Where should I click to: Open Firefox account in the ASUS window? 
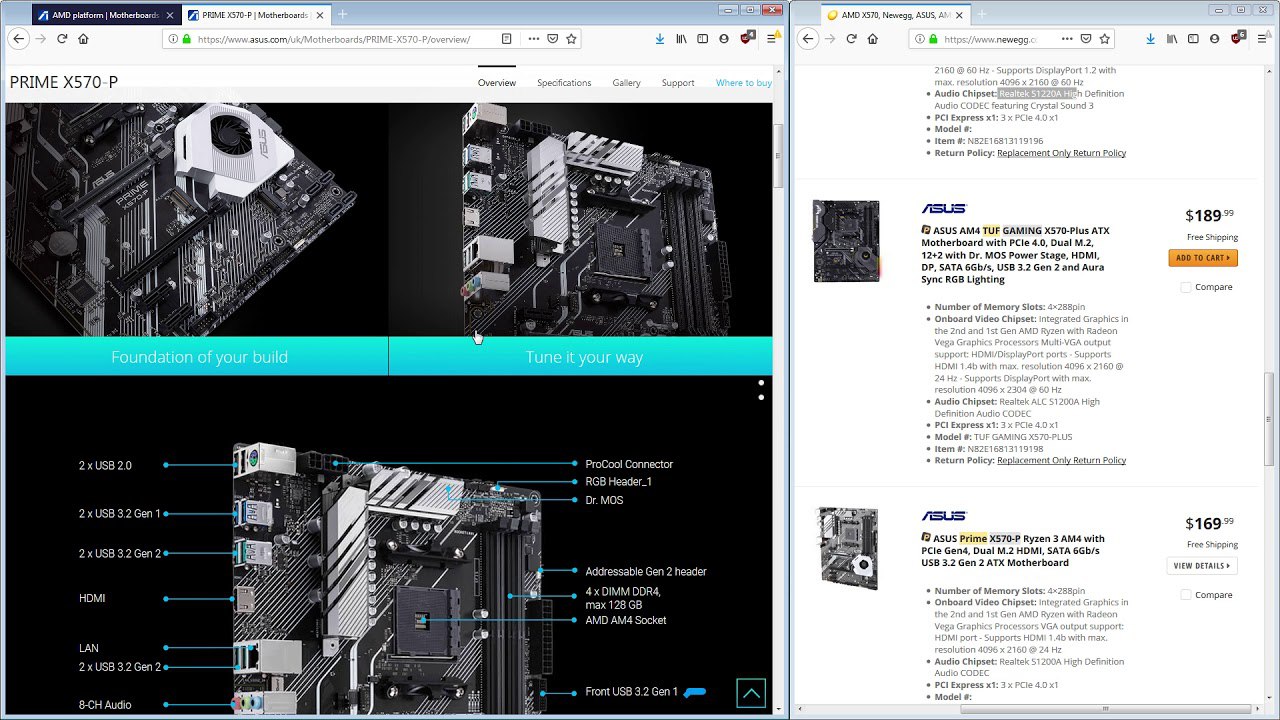[724, 38]
